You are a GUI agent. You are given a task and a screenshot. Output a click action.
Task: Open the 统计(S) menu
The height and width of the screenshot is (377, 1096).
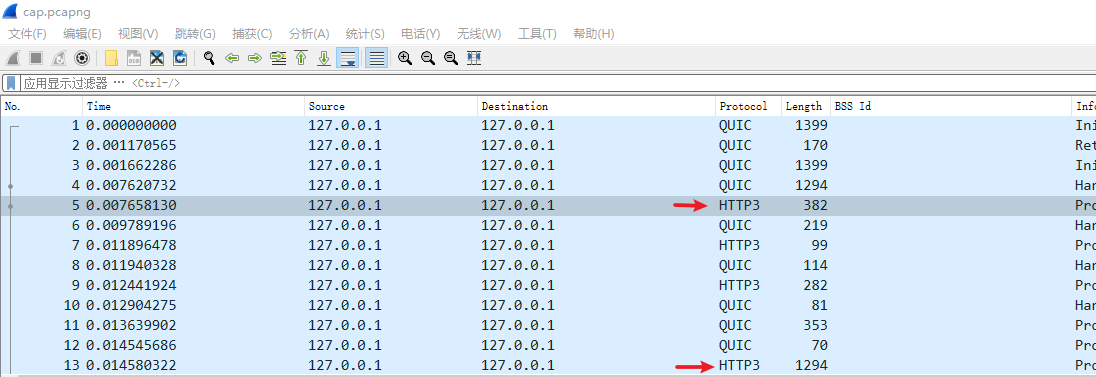point(365,34)
